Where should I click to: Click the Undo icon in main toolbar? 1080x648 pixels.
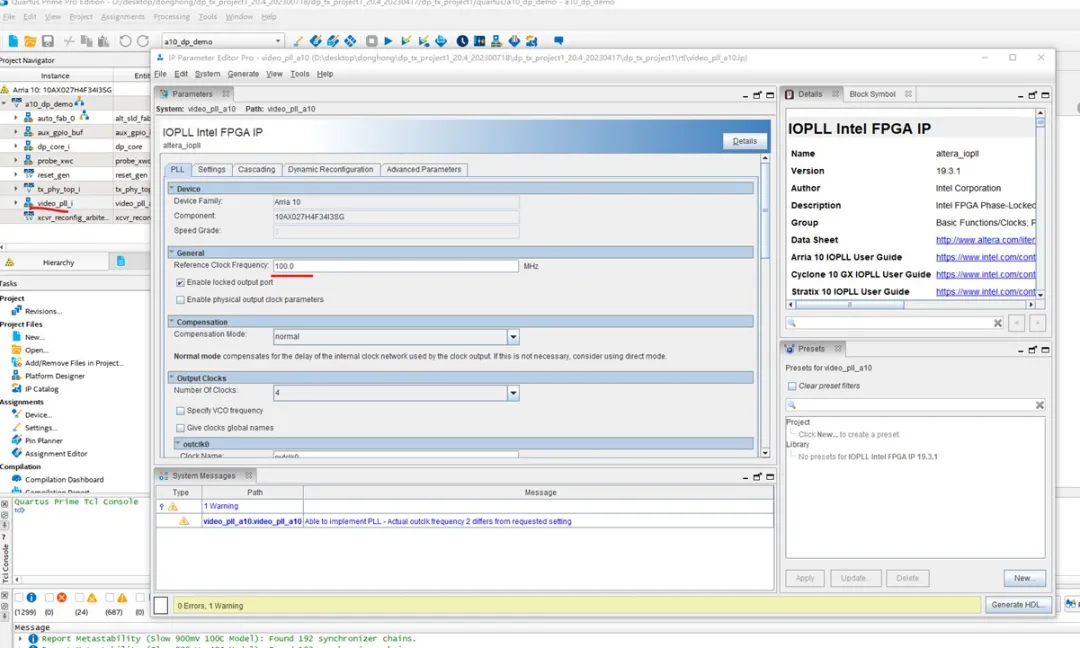point(125,41)
